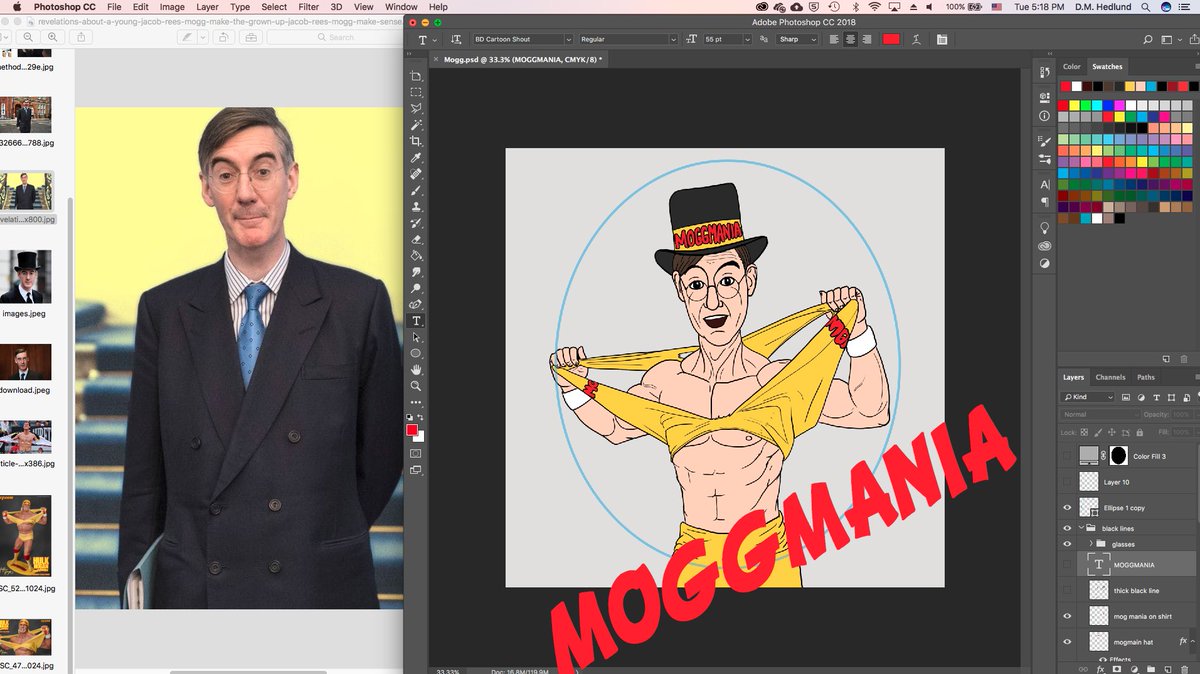Open the Layer menu
The width and height of the screenshot is (1200, 674).
pyautogui.click(x=207, y=7)
